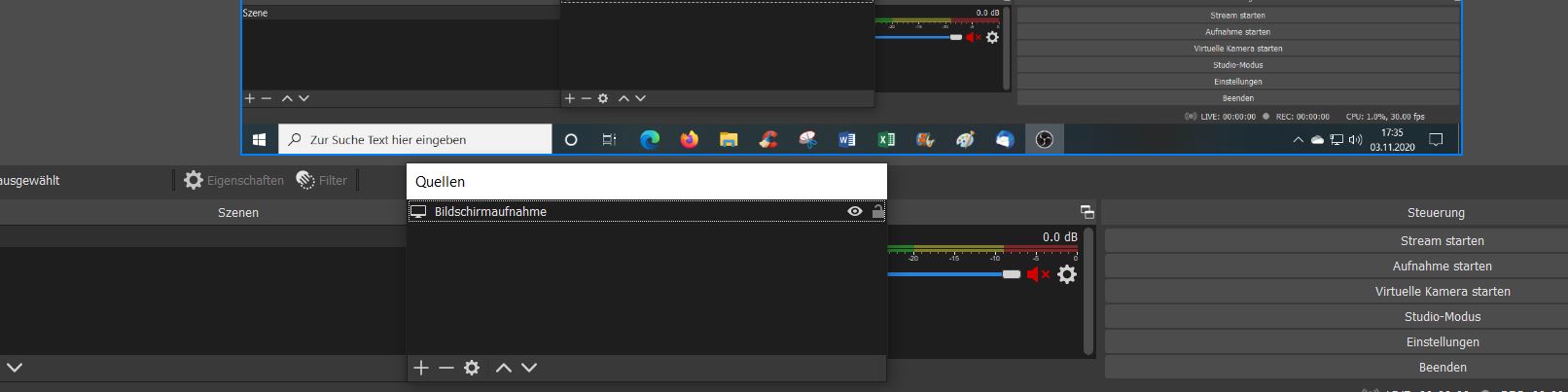Open audio settings gear beside the red mute icon
1568x392 pixels.
pos(1067,274)
